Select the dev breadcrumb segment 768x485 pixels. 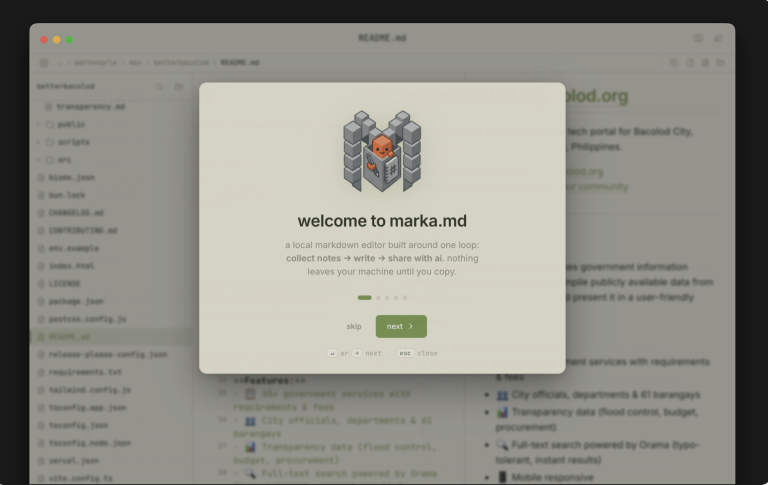pos(135,63)
